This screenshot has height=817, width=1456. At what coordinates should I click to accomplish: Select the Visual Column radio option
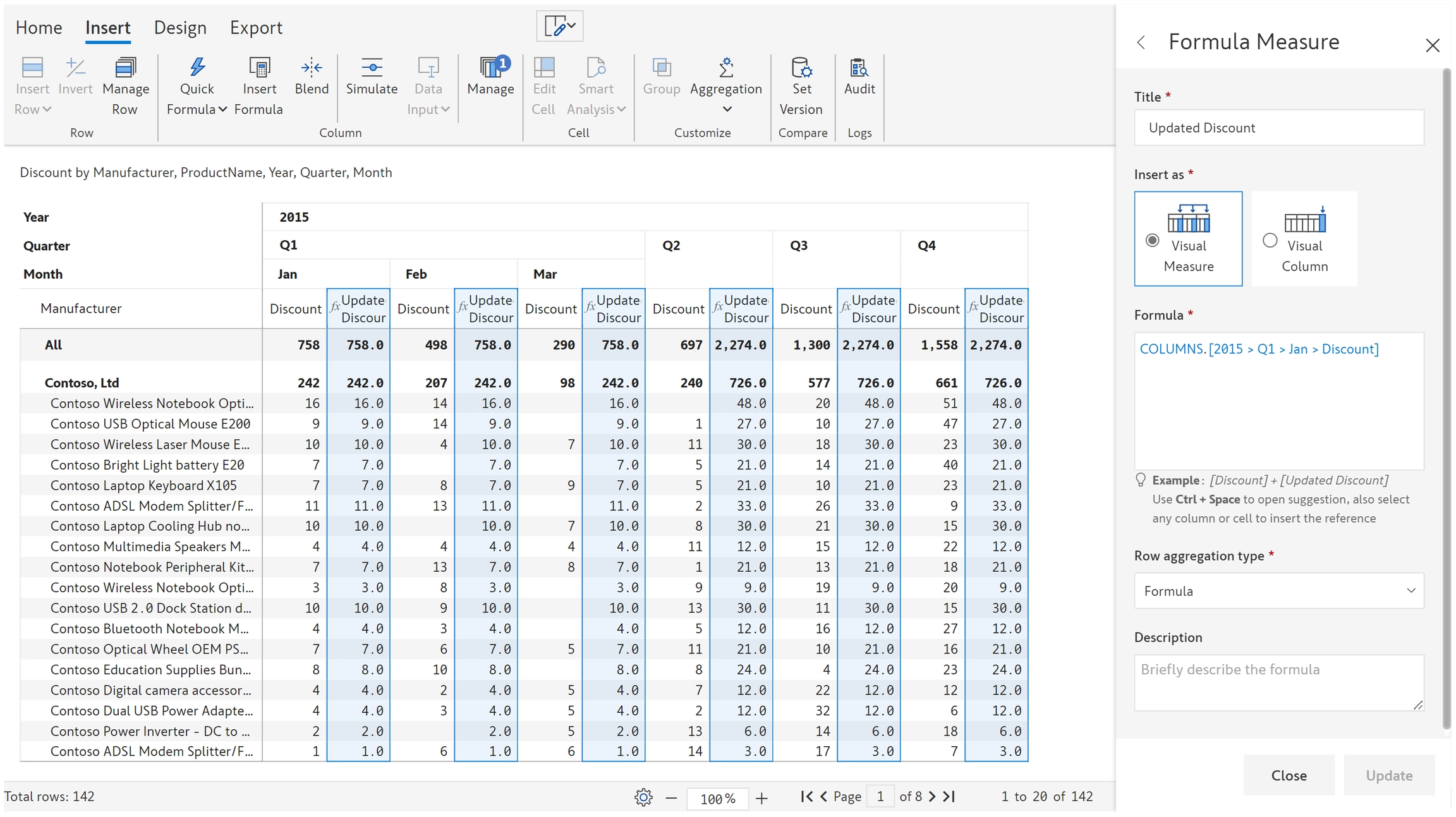(1270, 240)
